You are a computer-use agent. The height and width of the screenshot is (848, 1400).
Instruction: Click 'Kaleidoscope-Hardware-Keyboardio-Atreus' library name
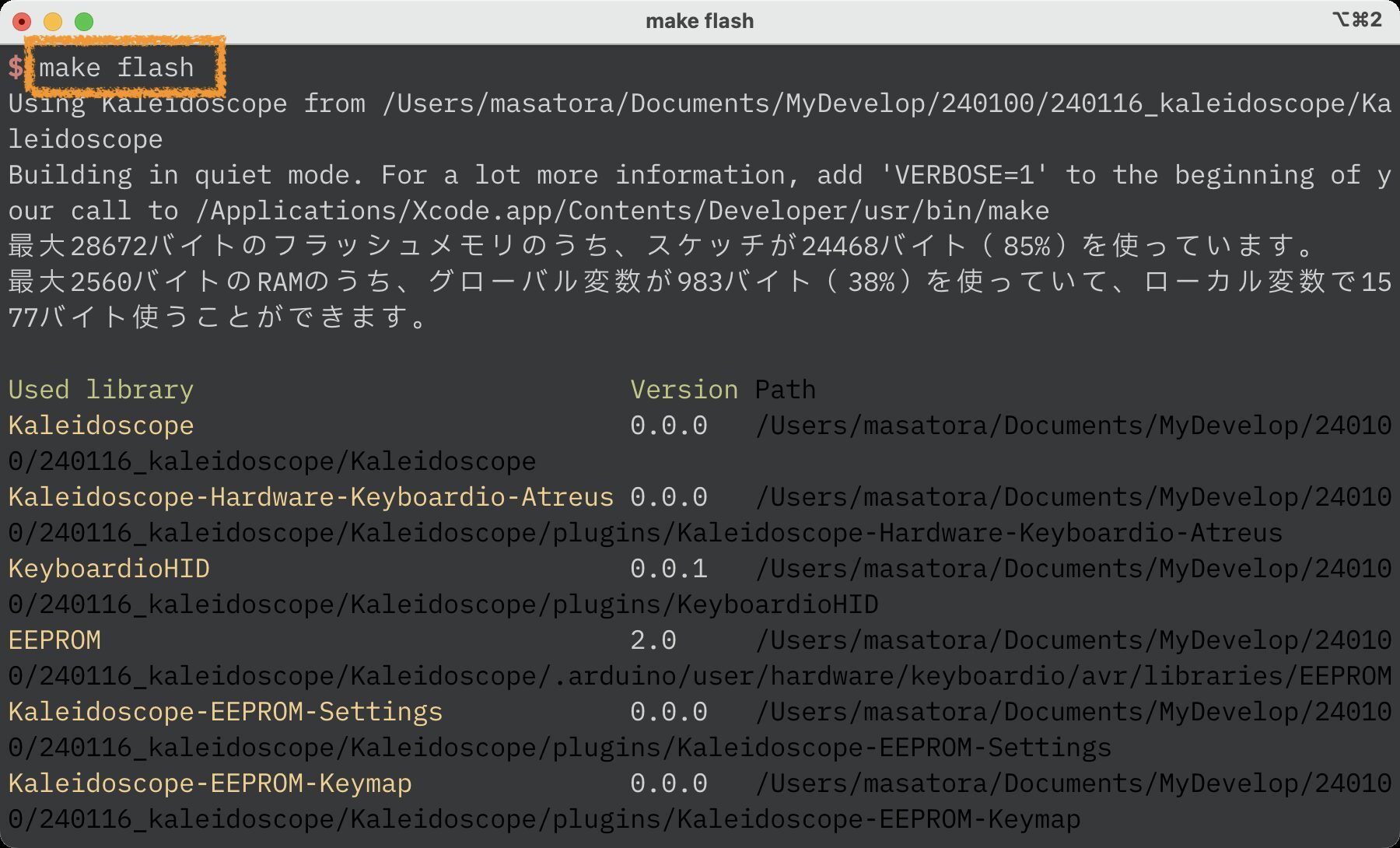311,497
